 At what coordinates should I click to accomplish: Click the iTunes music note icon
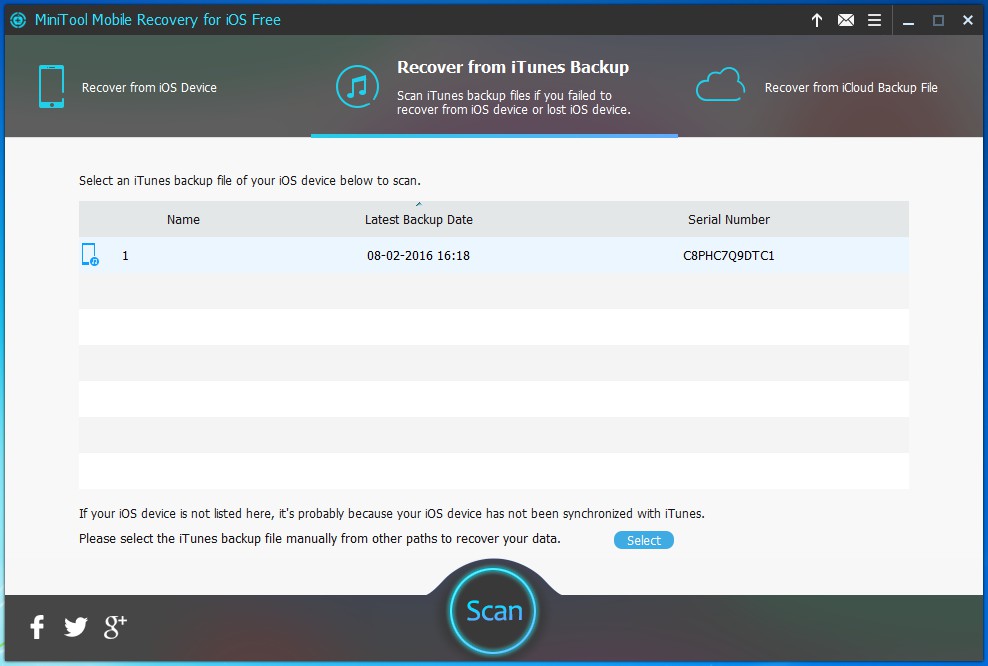point(357,86)
